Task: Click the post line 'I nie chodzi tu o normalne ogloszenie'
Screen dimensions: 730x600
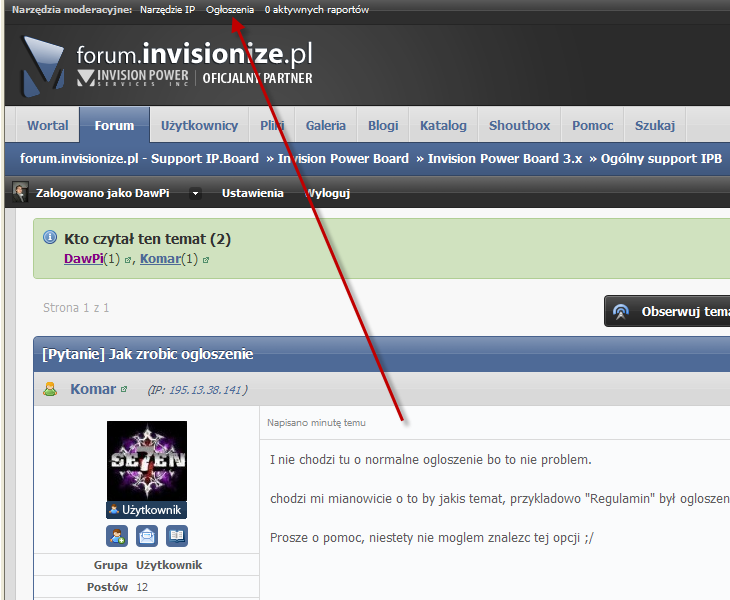Action: (431, 460)
